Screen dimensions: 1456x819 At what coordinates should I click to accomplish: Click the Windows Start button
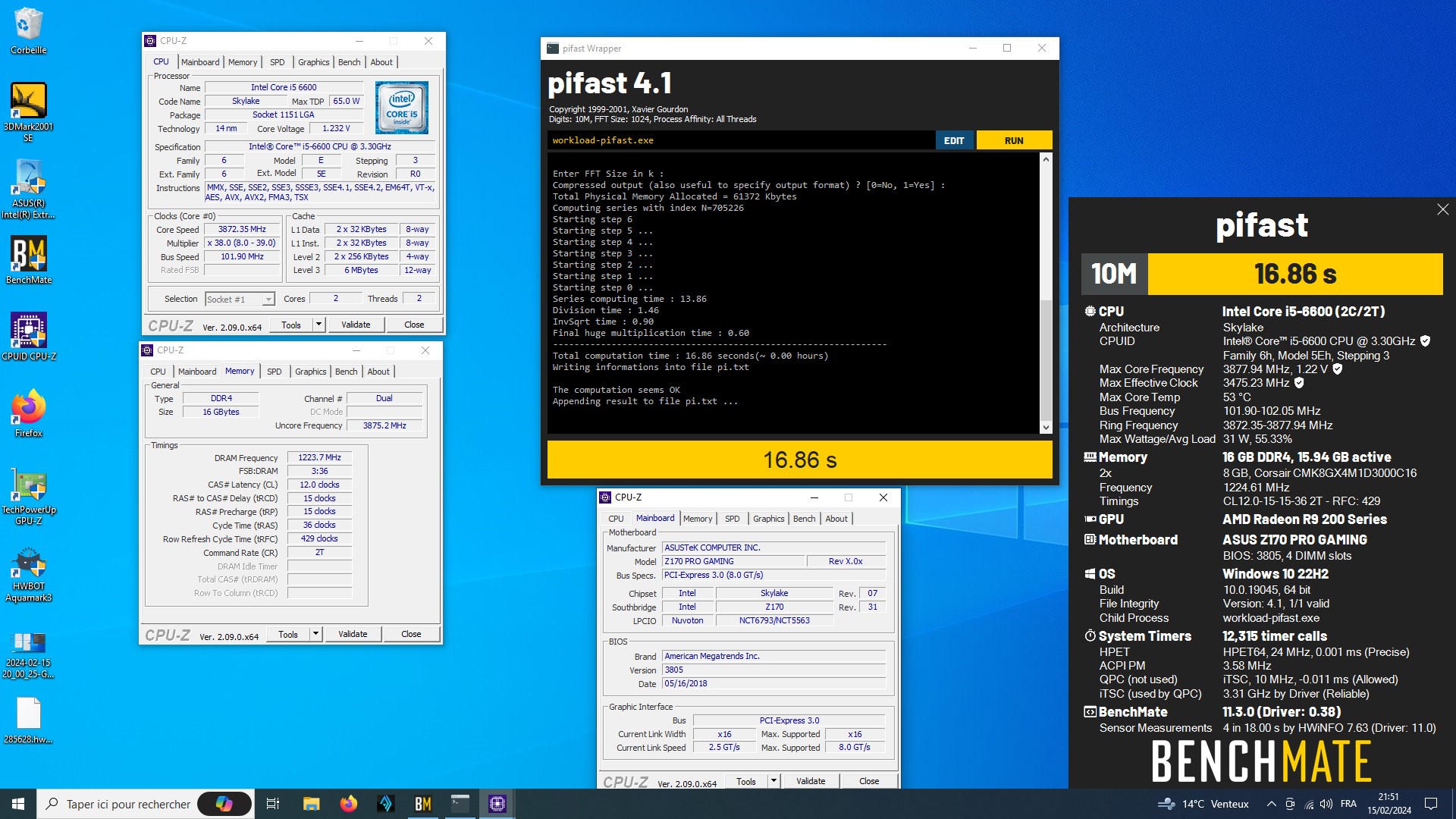[x=18, y=804]
